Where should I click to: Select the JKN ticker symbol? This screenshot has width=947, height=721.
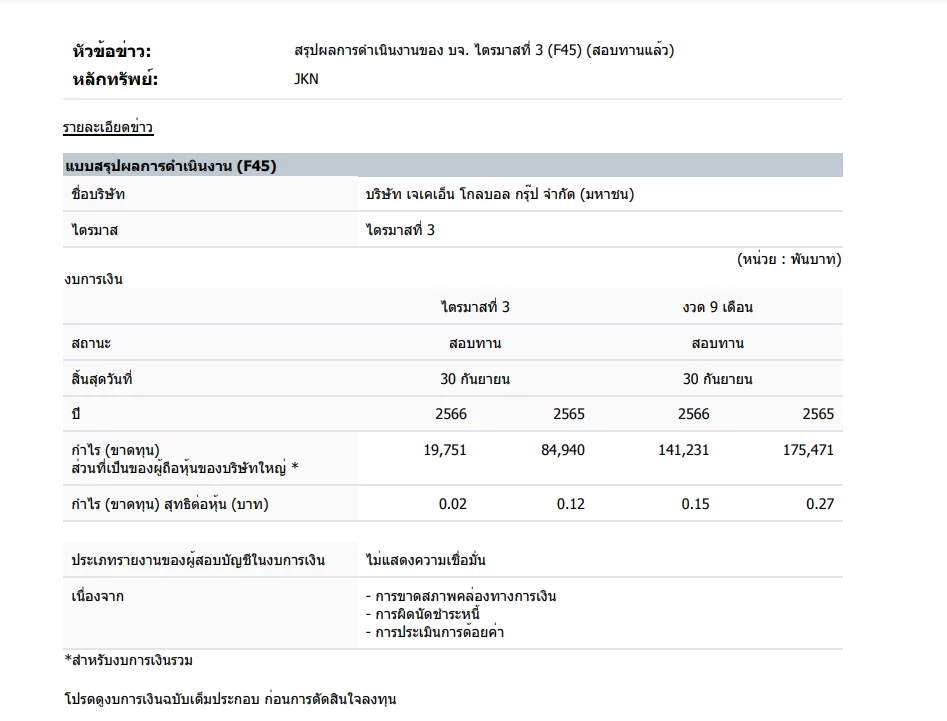[306, 79]
